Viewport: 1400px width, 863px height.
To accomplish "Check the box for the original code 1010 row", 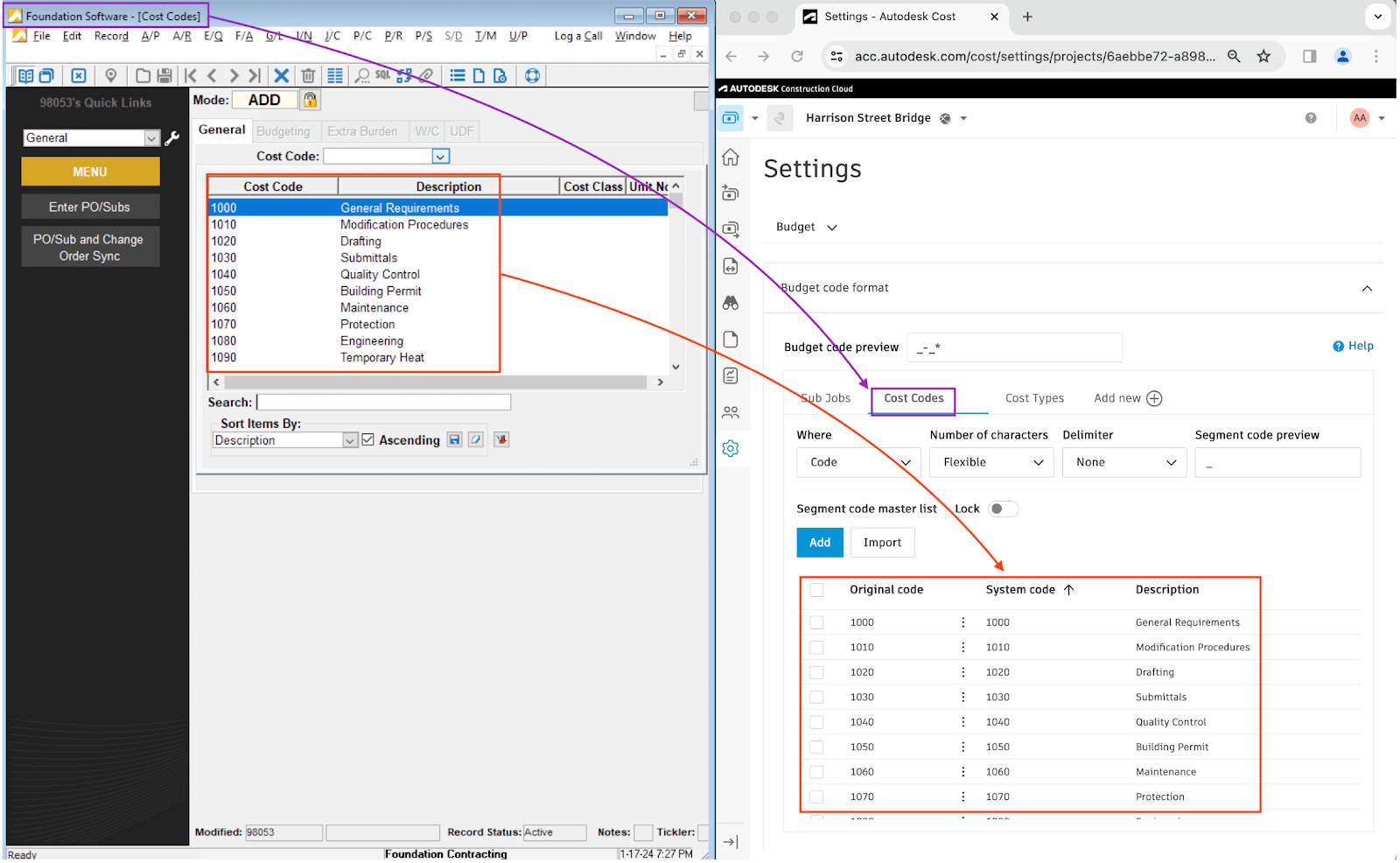I will (x=816, y=647).
